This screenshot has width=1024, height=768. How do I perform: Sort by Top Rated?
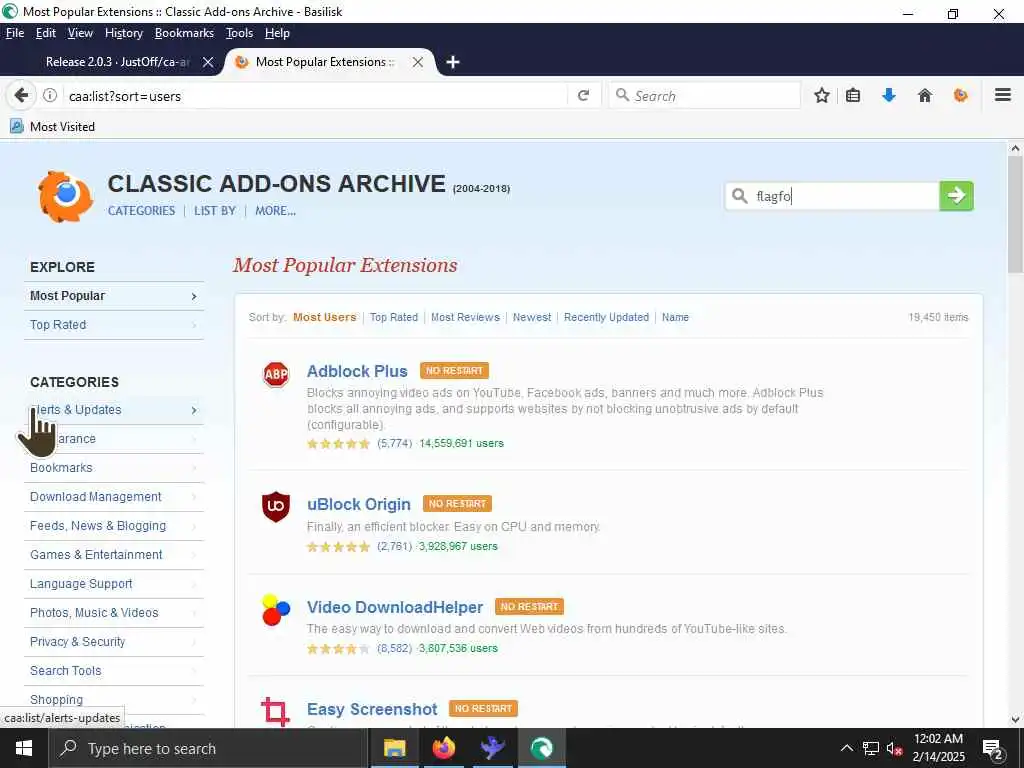394,317
